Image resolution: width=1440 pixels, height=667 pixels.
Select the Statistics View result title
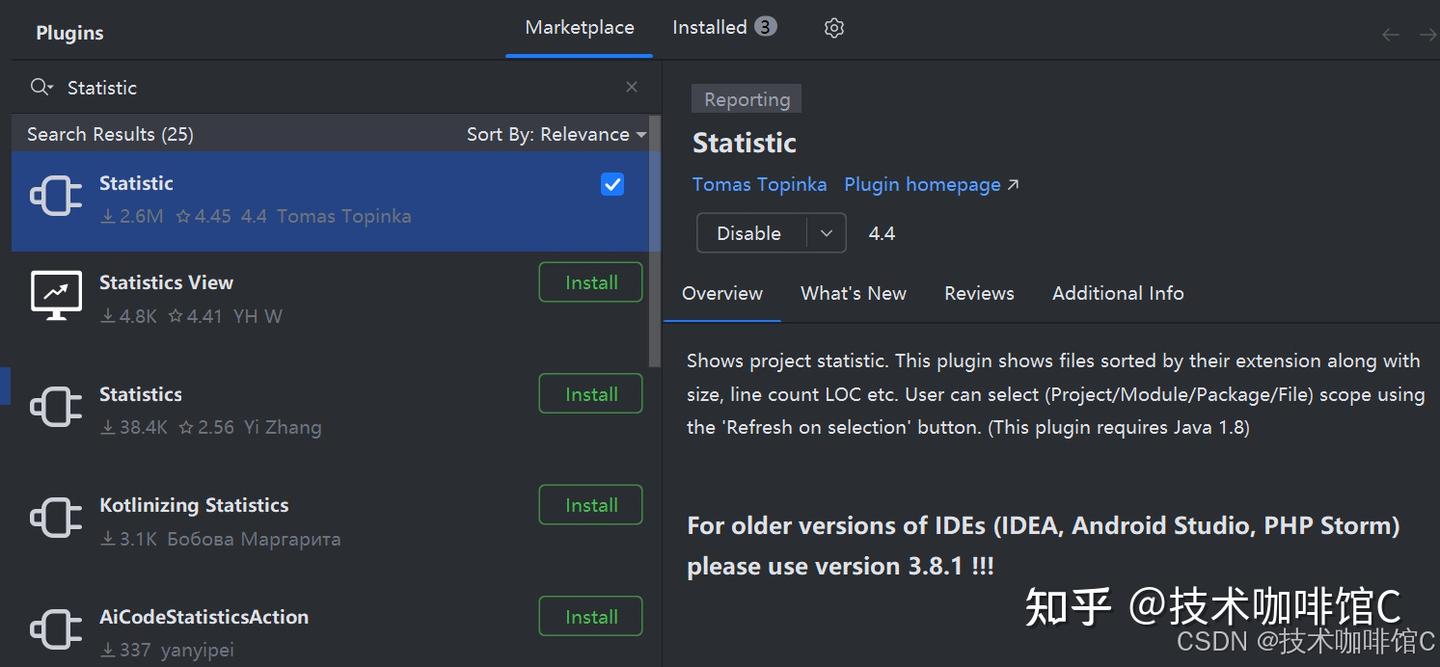(166, 282)
